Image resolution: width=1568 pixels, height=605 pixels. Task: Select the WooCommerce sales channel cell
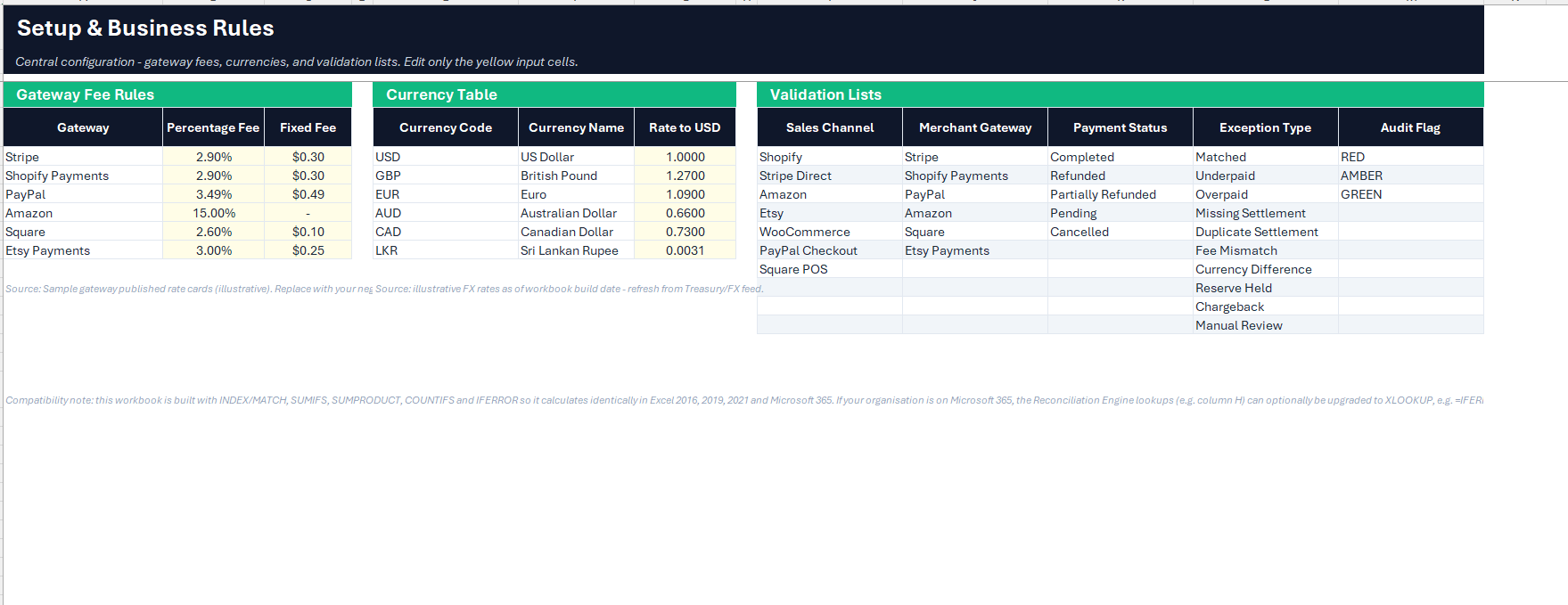coord(830,232)
